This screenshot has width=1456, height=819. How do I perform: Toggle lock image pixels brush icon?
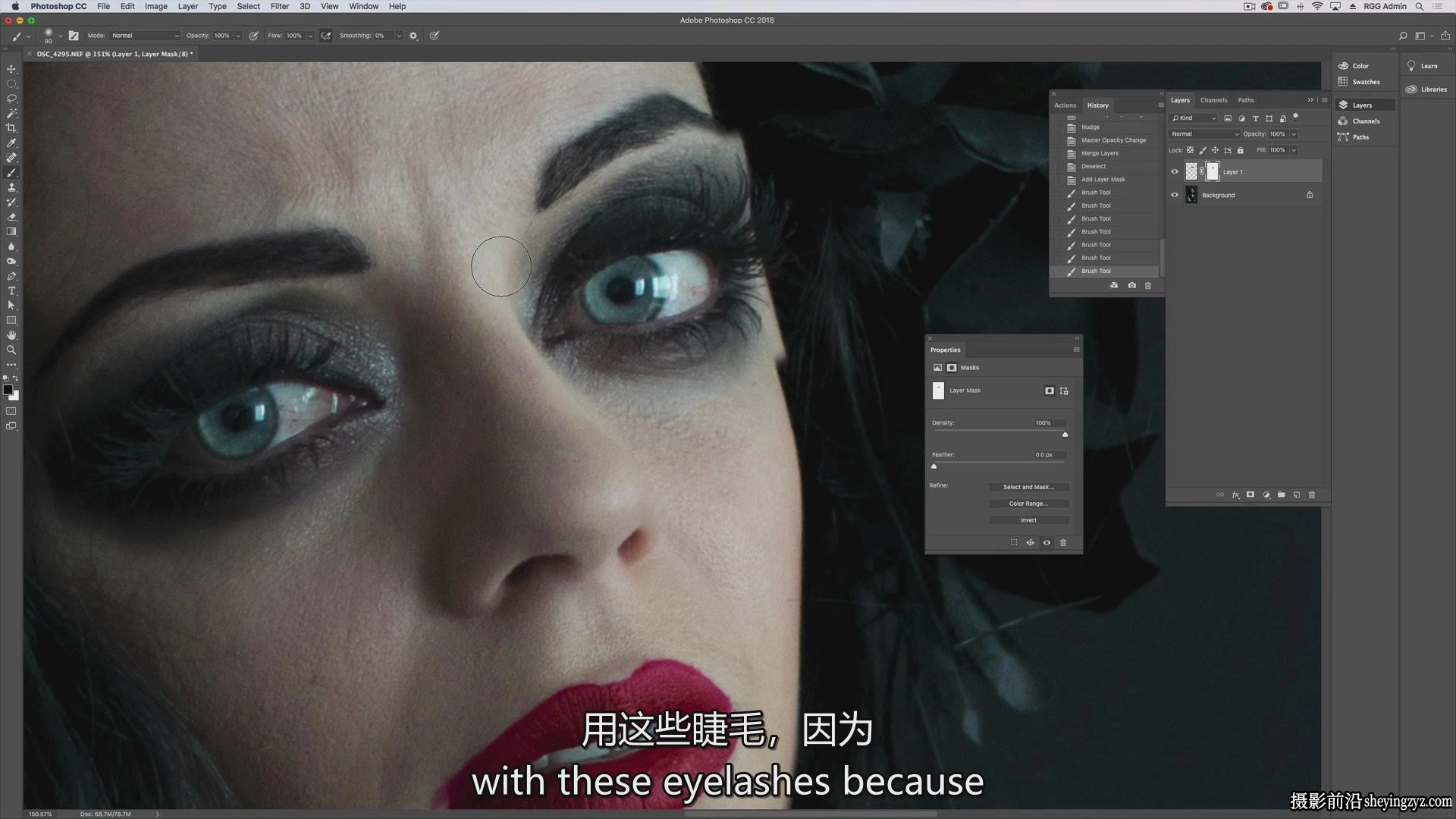[1203, 150]
